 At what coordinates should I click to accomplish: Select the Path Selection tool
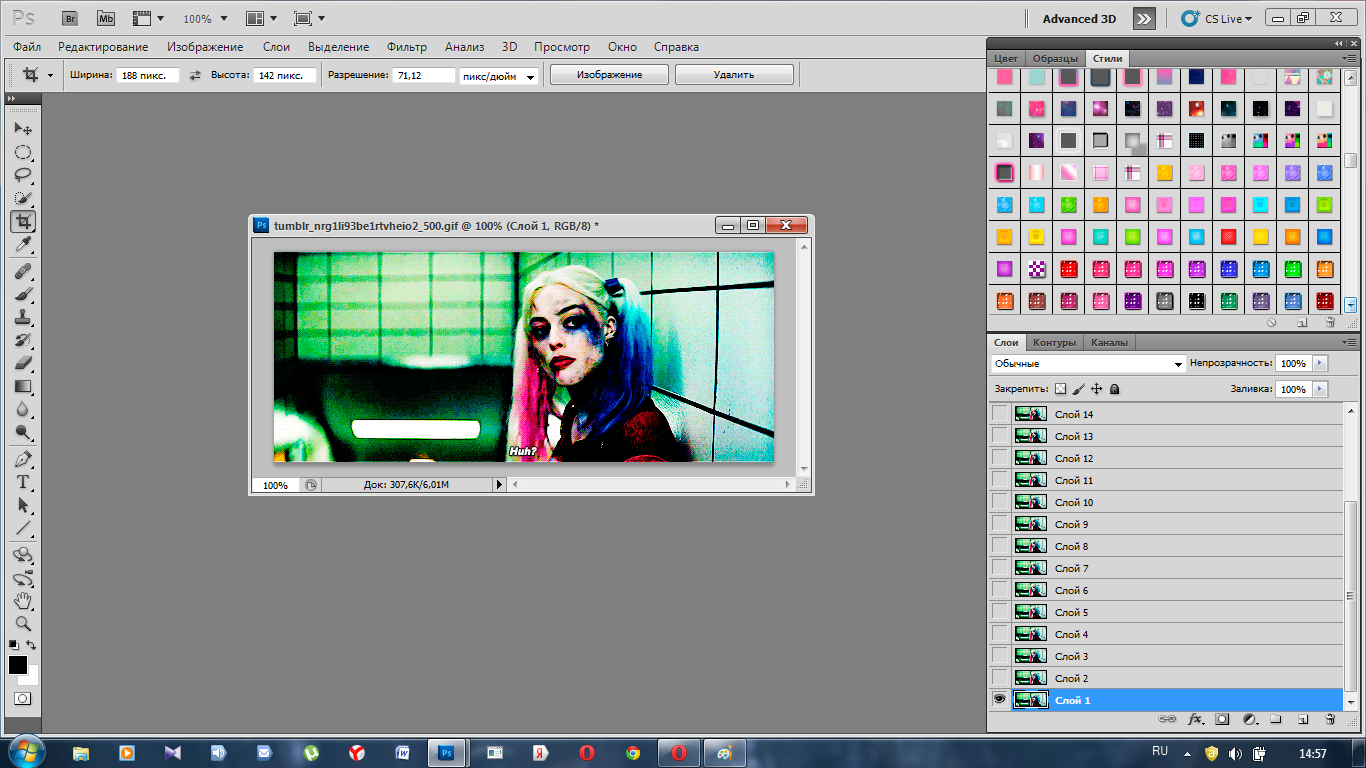coord(23,506)
